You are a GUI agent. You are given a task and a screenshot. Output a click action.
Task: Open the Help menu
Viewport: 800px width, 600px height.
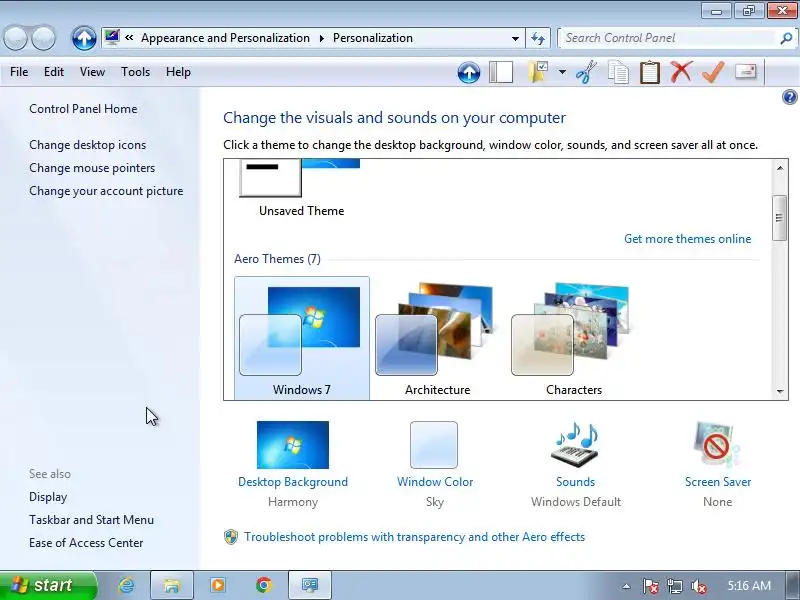[x=178, y=72]
